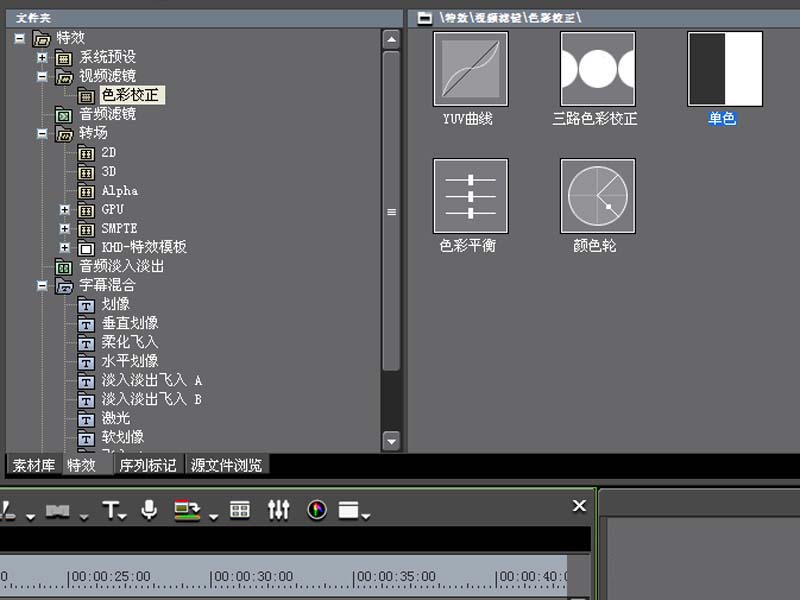Click the 音频滤镜 folder icon in the tree

(x=64, y=115)
